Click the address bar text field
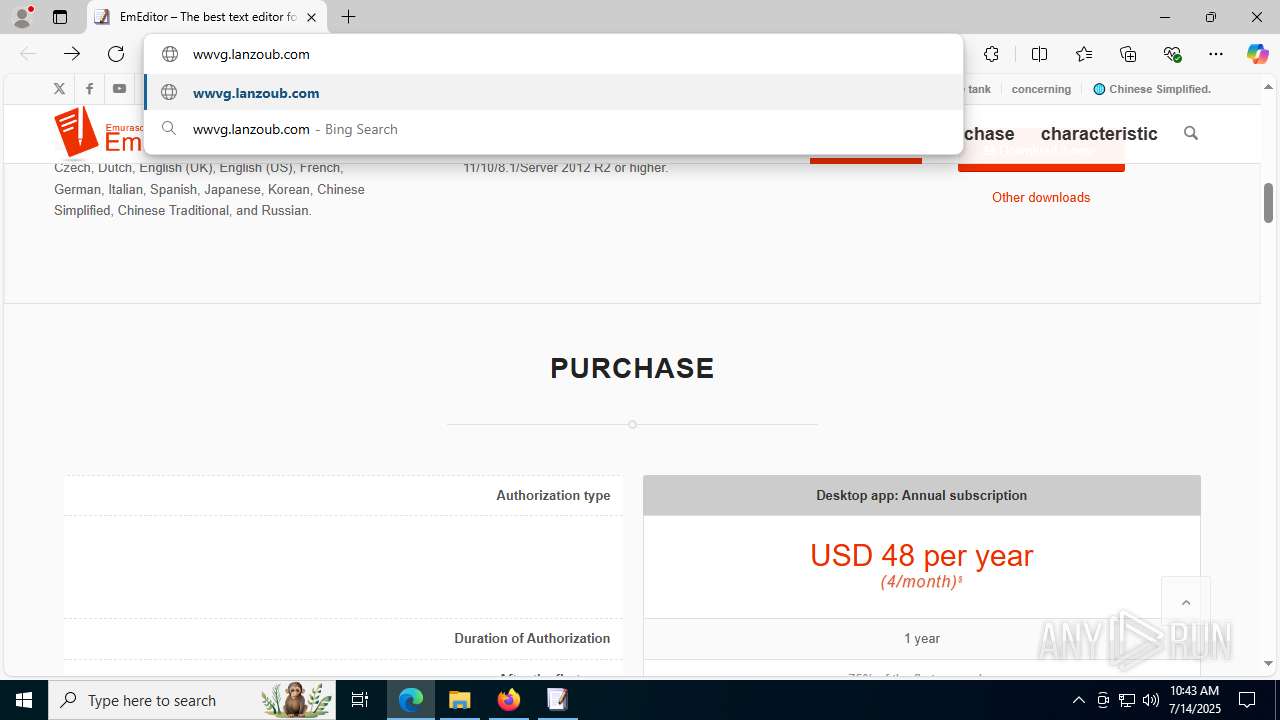The width and height of the screenshot is (1280, 720). click(553, 54)
